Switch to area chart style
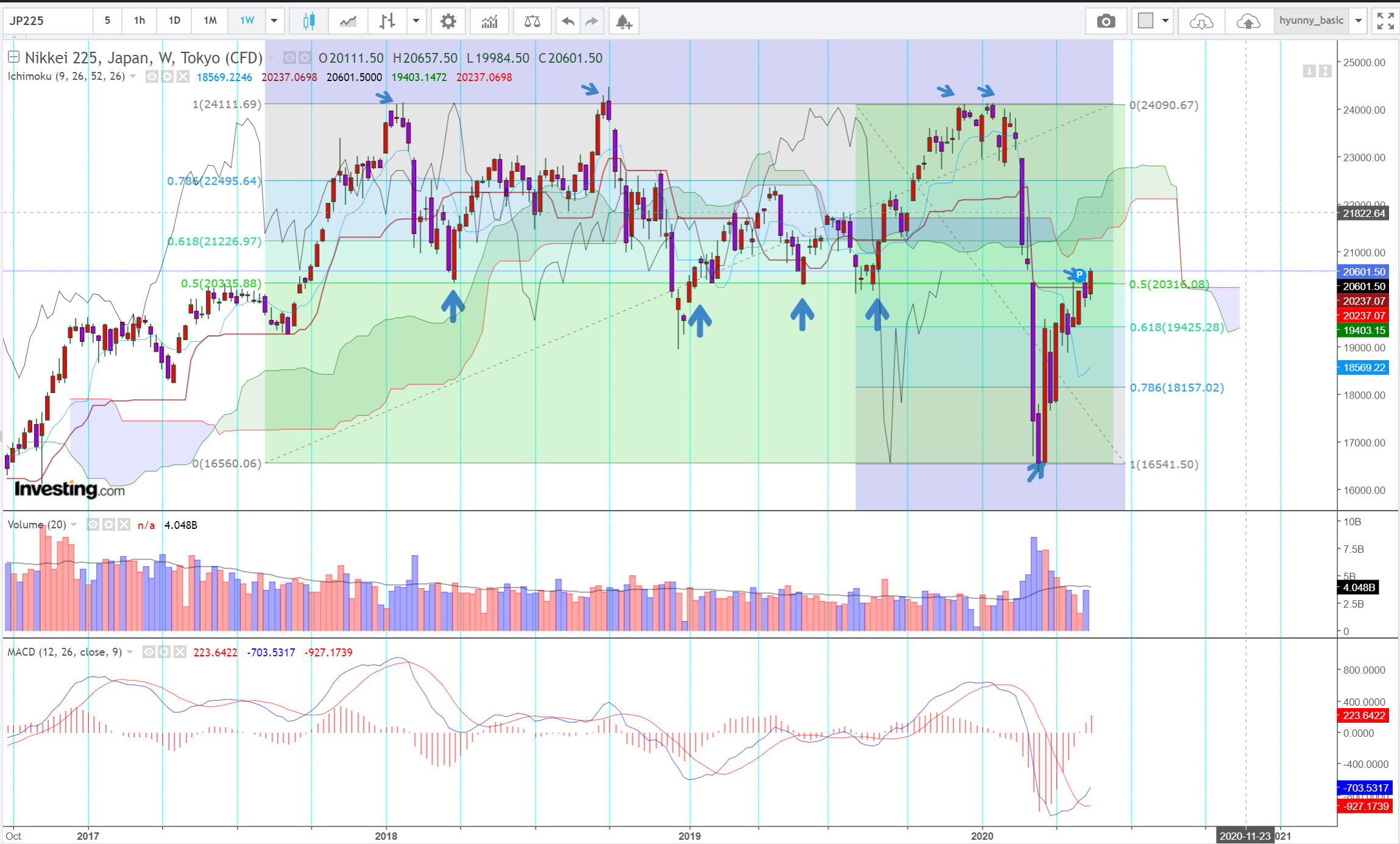The image size is (1400, 844). pyautogui.click(x=348, y=21)
